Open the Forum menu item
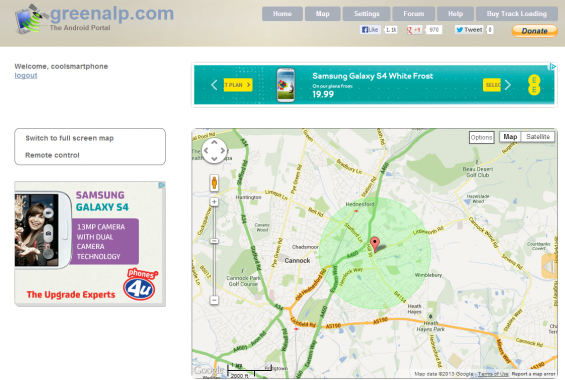This screenshot has height=380, width=565. point(414,14)
